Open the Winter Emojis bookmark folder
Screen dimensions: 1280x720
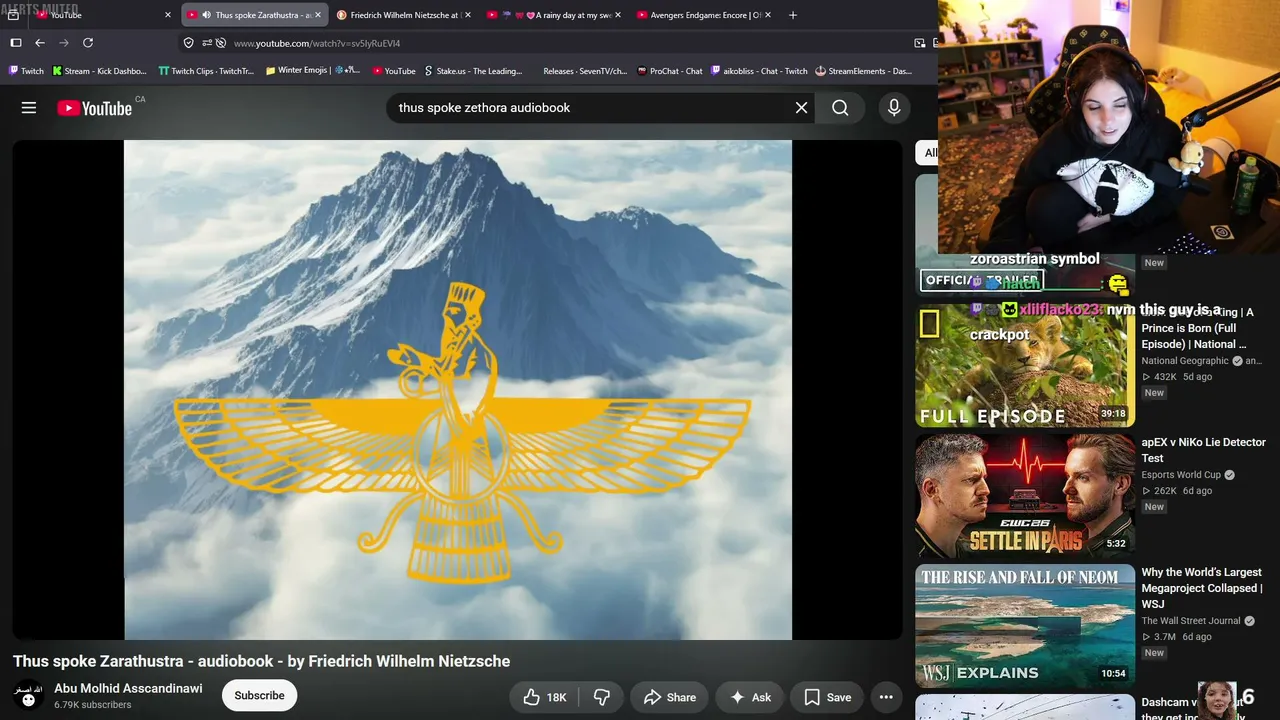pos(312,71)
